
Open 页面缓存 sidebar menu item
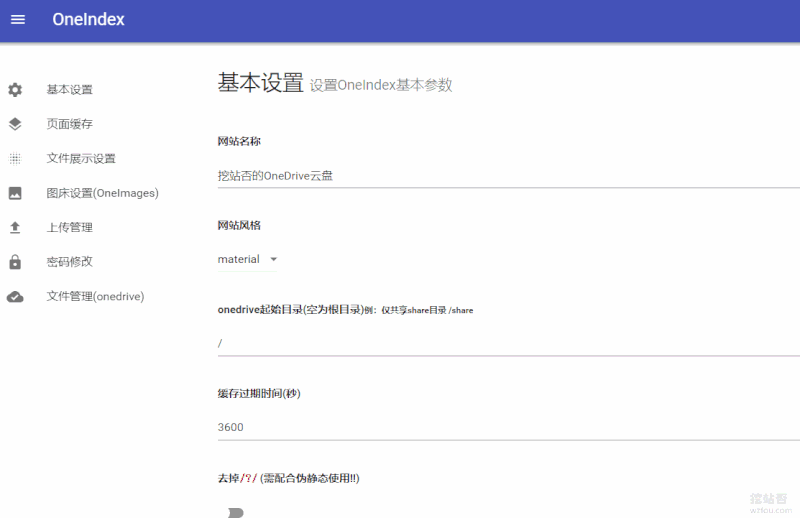(x=69, y=124)
